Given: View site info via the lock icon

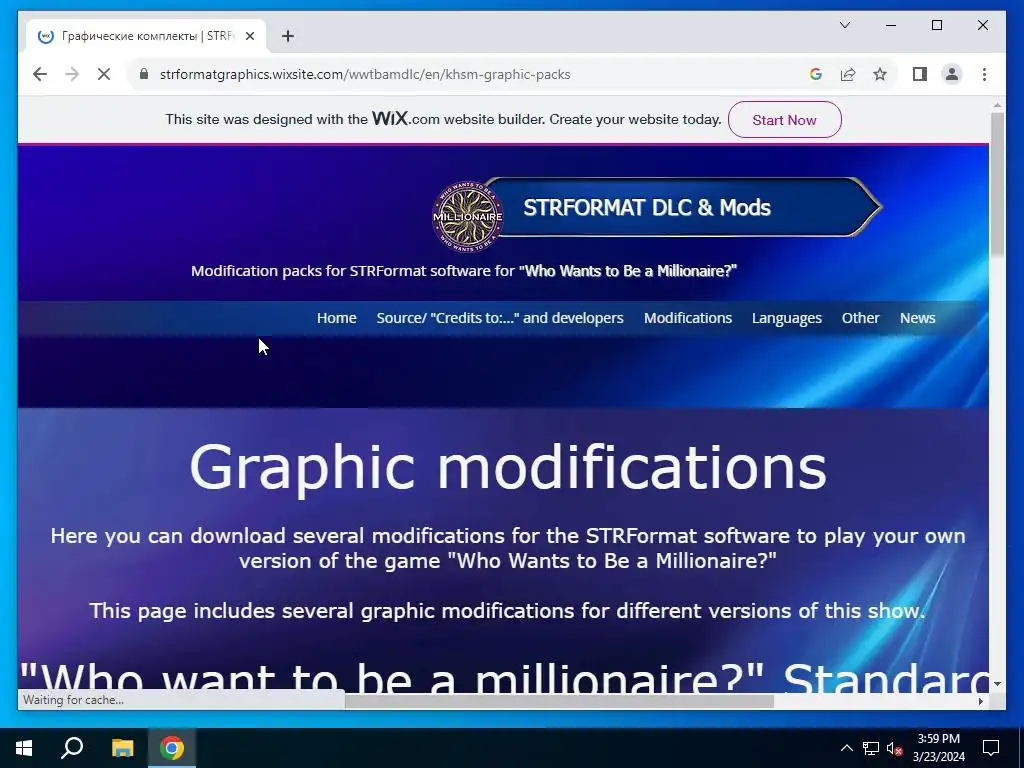Looking at the screenshot, I should point(144,74).
